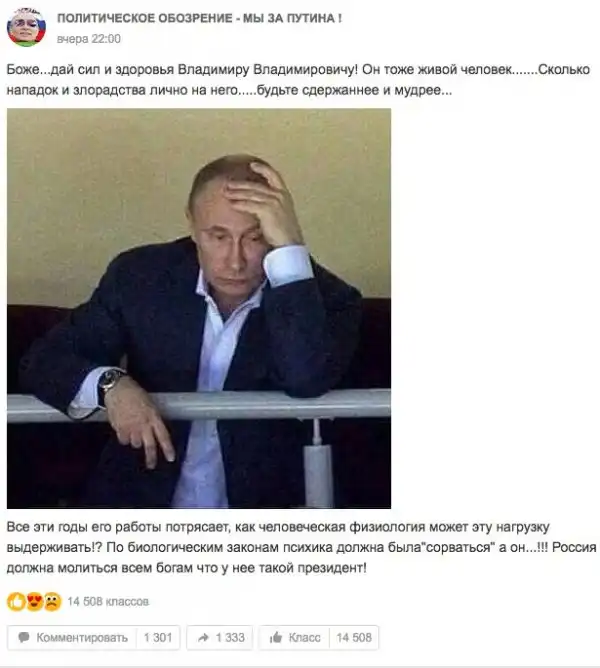
Task: Click the speech bubble comment icon
Action: pos(24,637)
